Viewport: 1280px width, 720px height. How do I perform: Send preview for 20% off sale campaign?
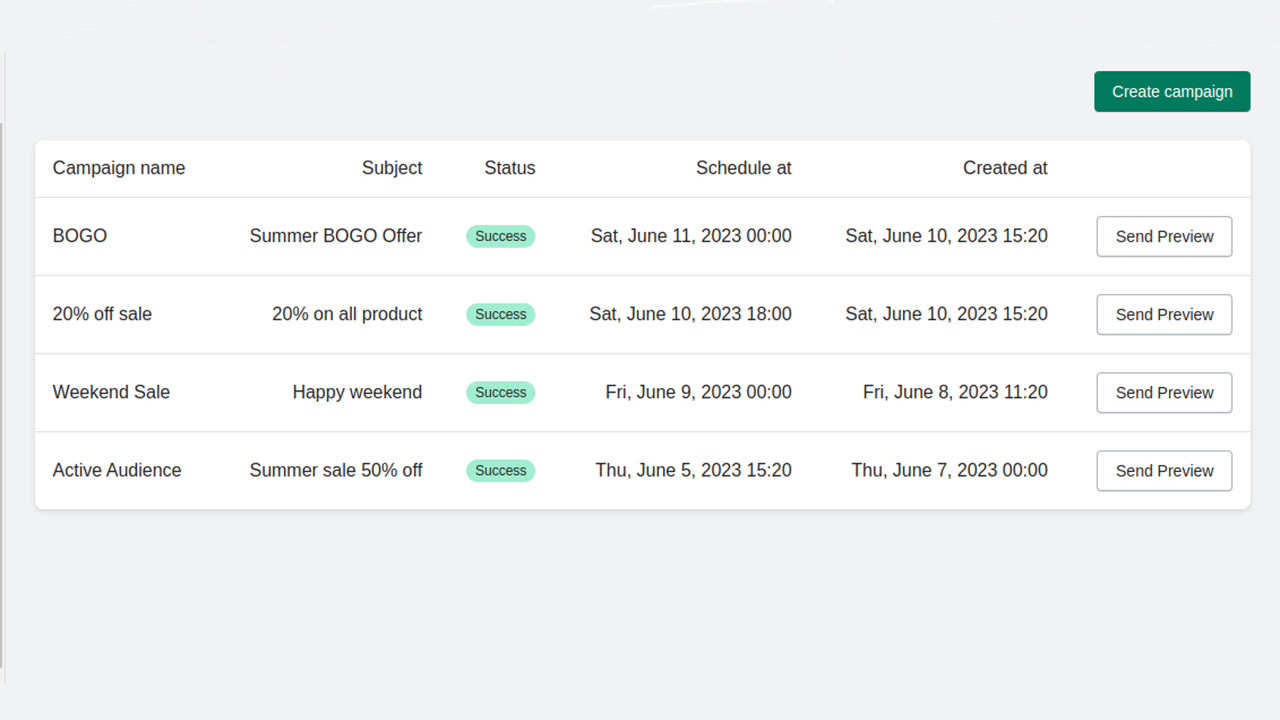point(1164,314)
